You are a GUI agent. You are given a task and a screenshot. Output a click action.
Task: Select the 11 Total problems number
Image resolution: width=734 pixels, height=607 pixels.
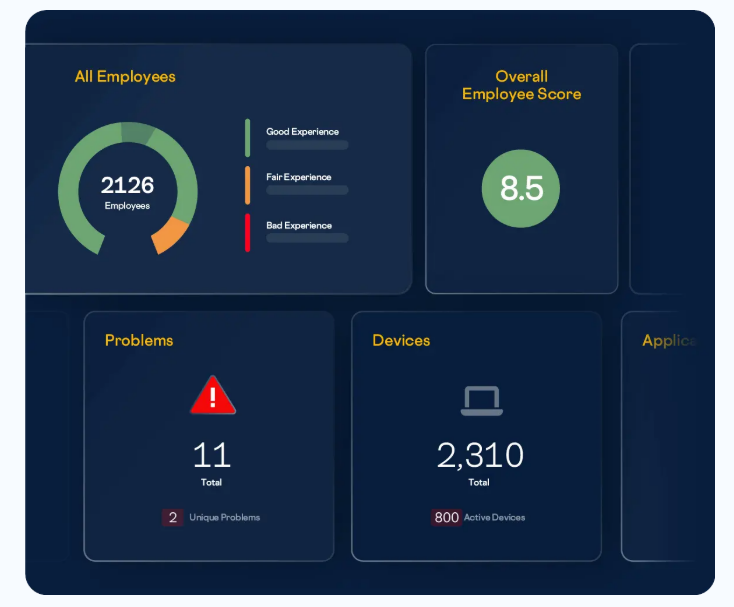point(212,456)
